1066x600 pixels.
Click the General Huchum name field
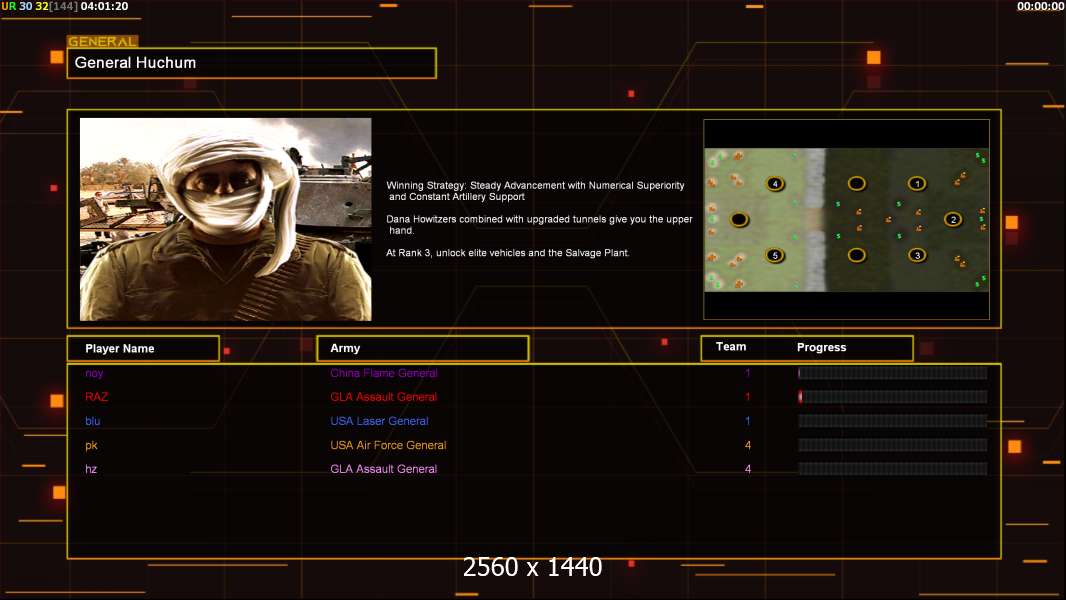tap(251, 63)
